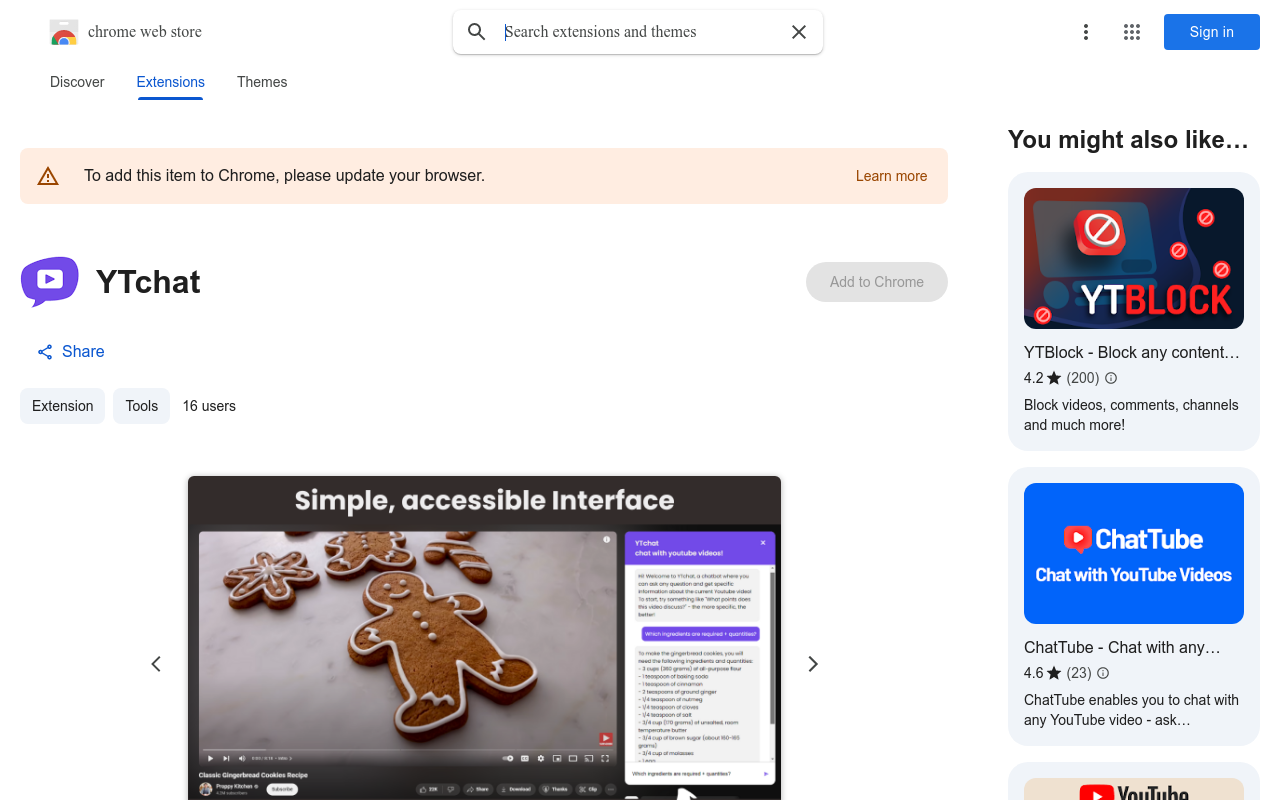Image resolution: width=1280 pixels, height=800 pixels.
Task: Click the disabled Add to Chrome button
Action: (x=877, y=282)
